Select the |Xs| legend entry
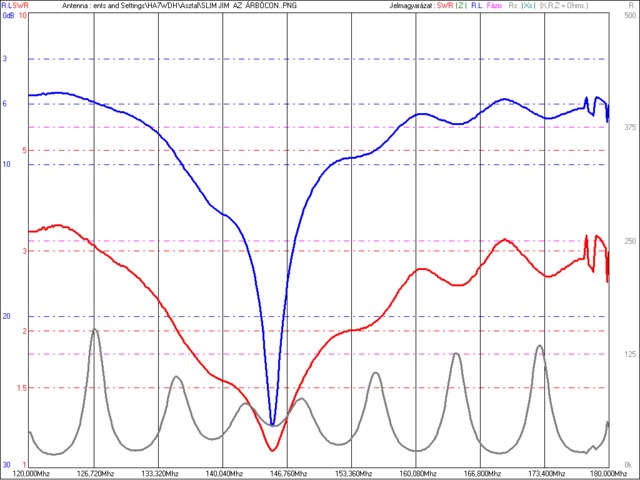The width and height of the screenshot is (640, 480). pyautogui.click(x=527, y=6)
